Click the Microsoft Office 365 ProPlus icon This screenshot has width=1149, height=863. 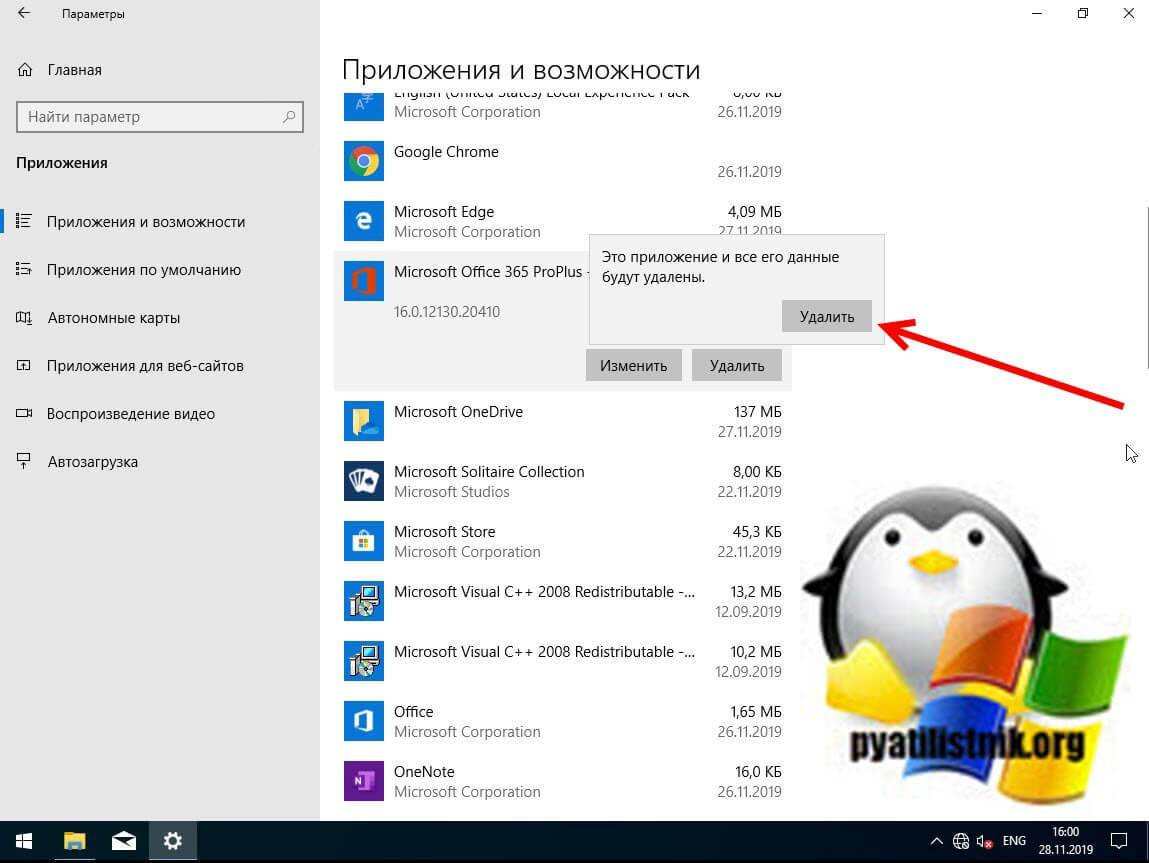pos(363,281)
